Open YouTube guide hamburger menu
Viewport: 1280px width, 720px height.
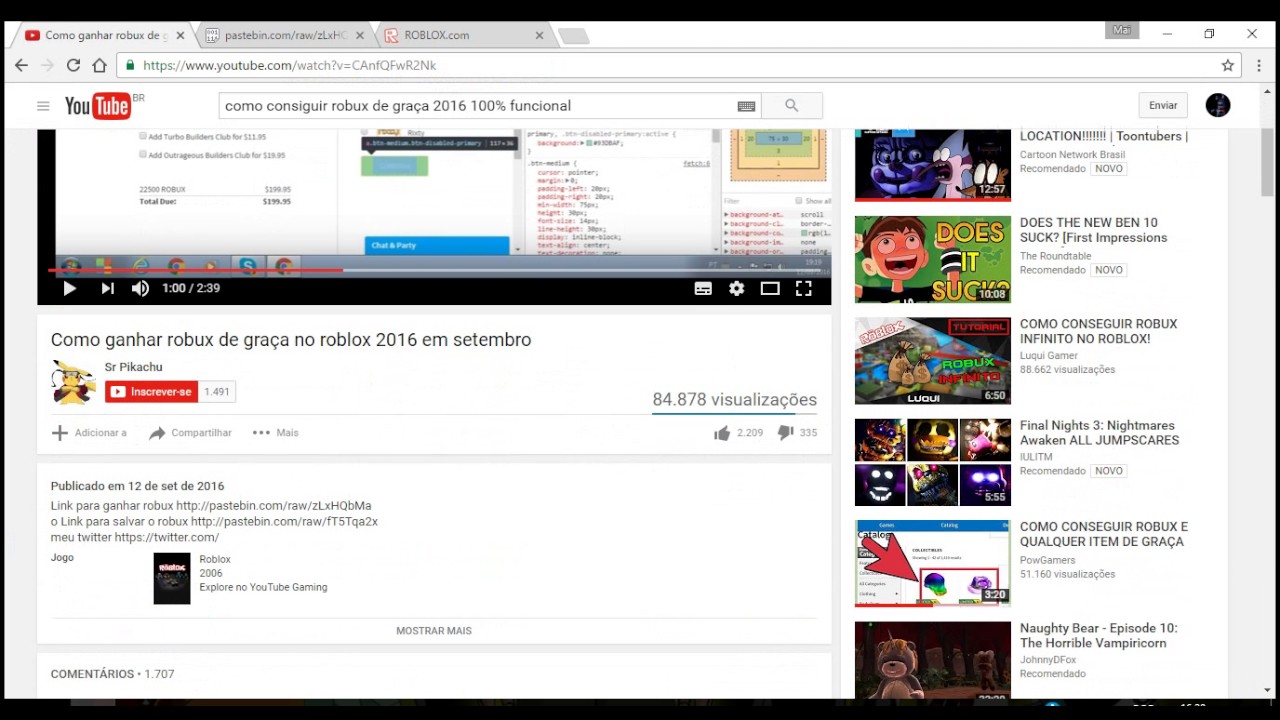coord(43,106)
